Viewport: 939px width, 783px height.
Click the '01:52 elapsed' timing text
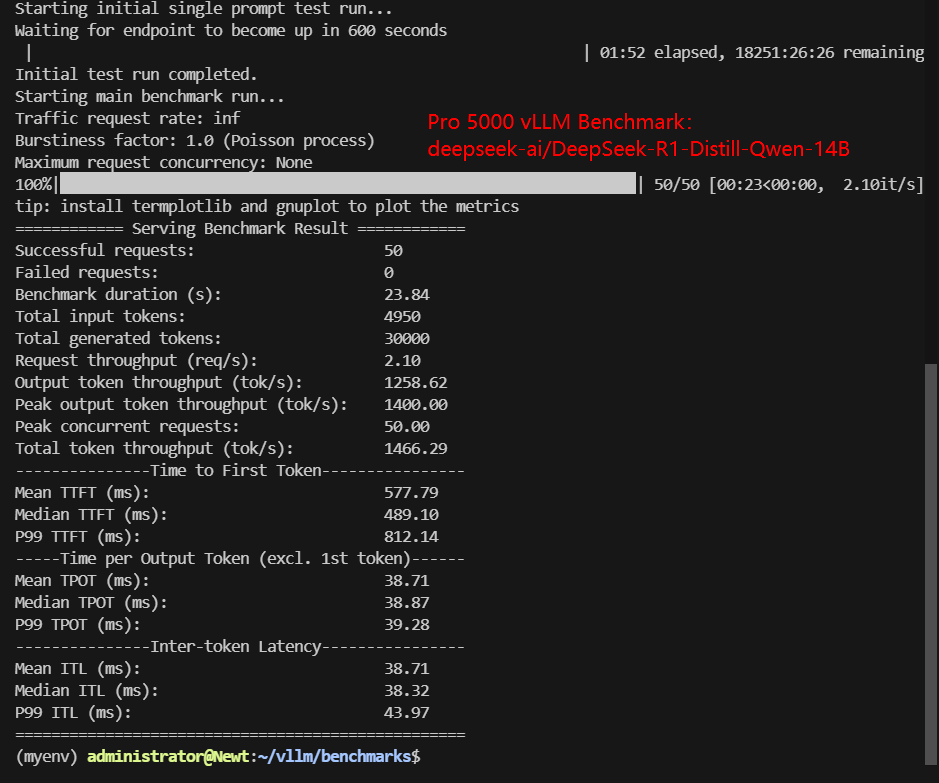point(661,53)
